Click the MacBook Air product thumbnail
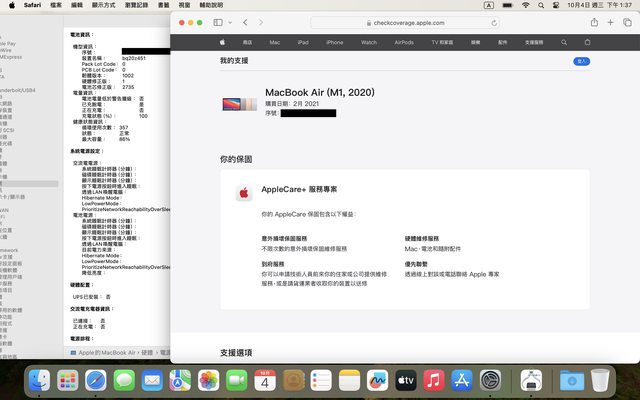 point(240,104)
